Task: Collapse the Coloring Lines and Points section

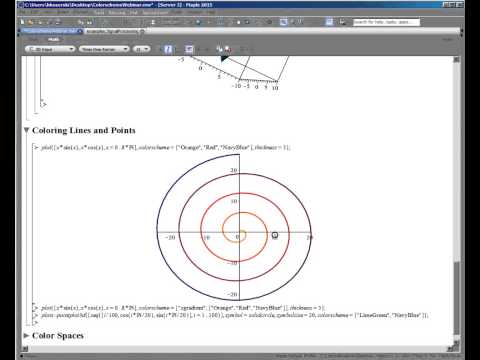Action: (27, 130)
